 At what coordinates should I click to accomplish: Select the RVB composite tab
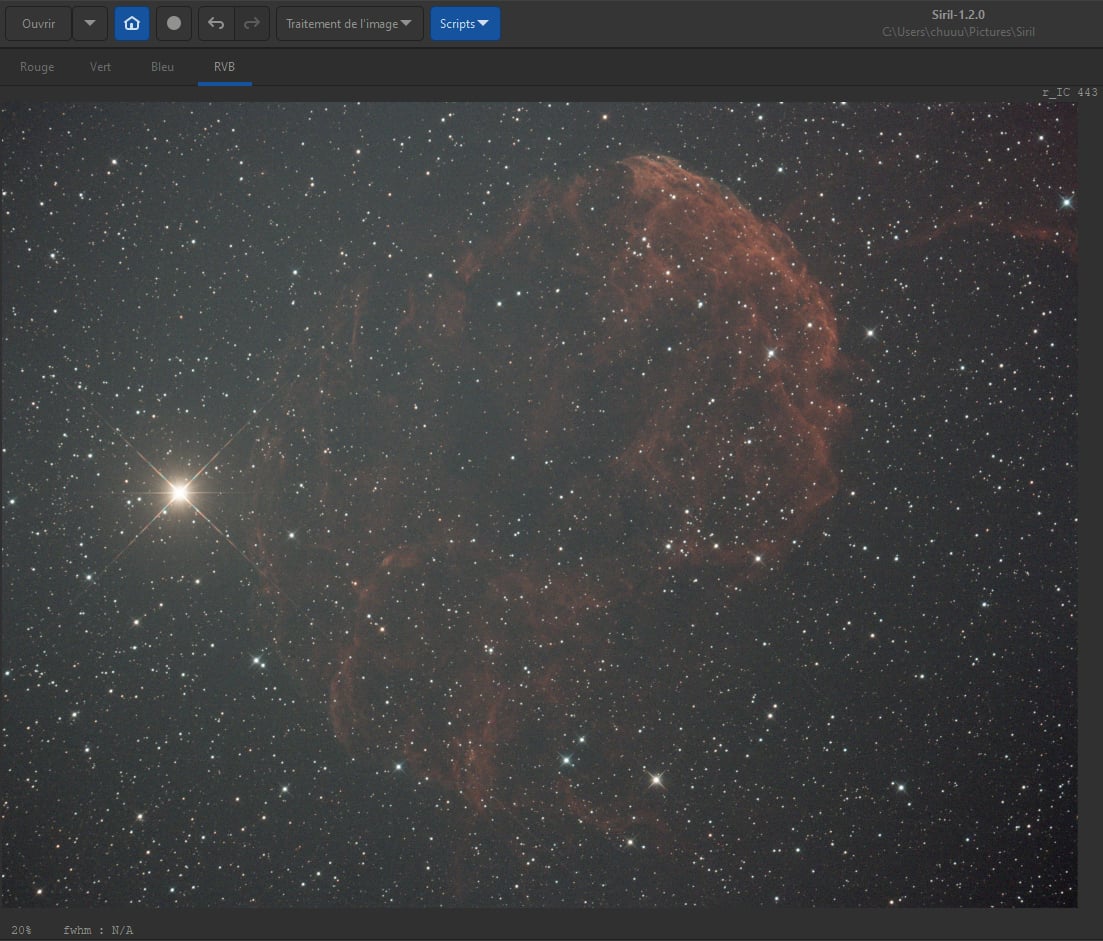[224, 67]
